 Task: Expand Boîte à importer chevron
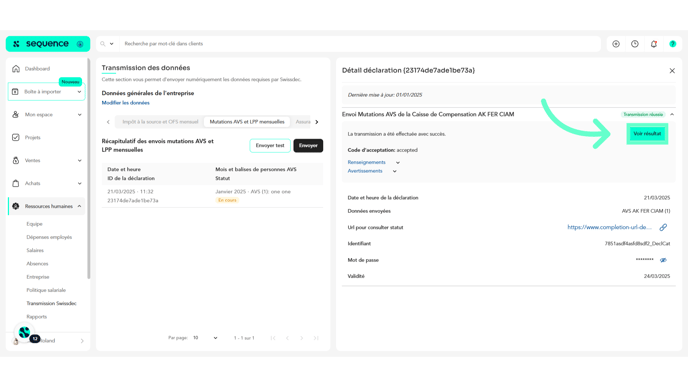(x=79, y=92)
